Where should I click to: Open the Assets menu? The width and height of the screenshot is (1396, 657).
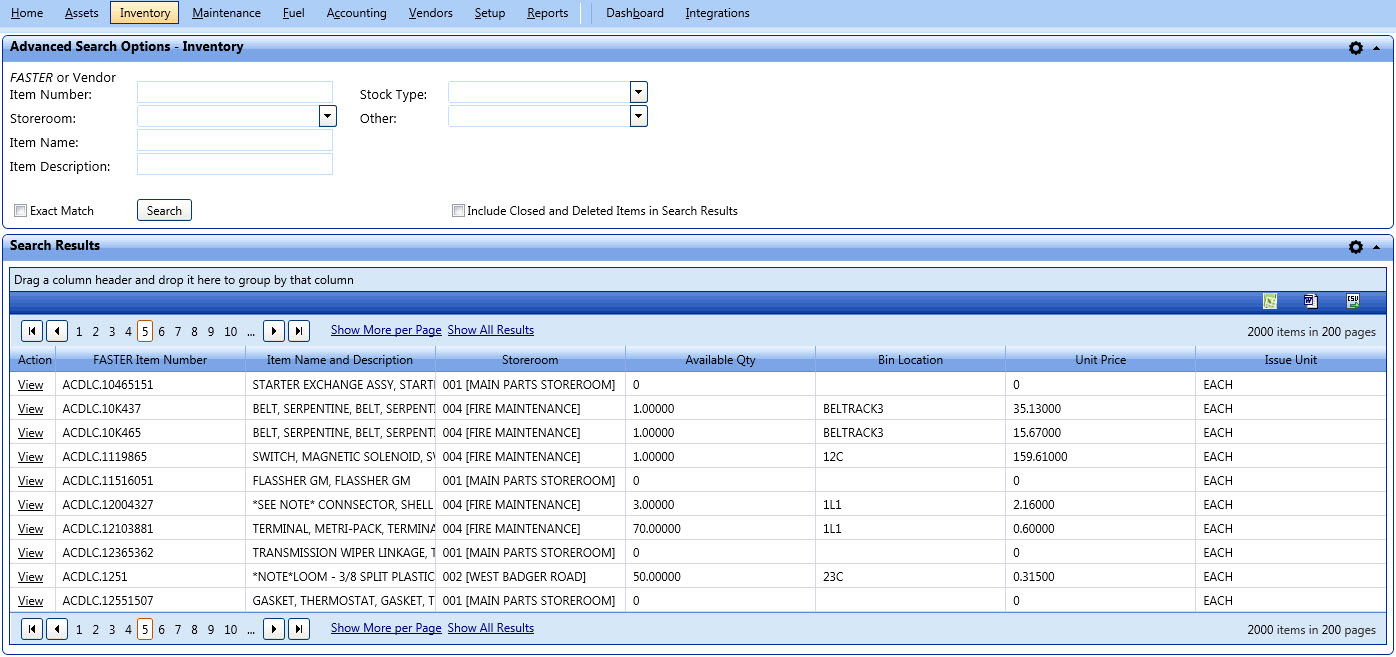(x=81, y=13)
